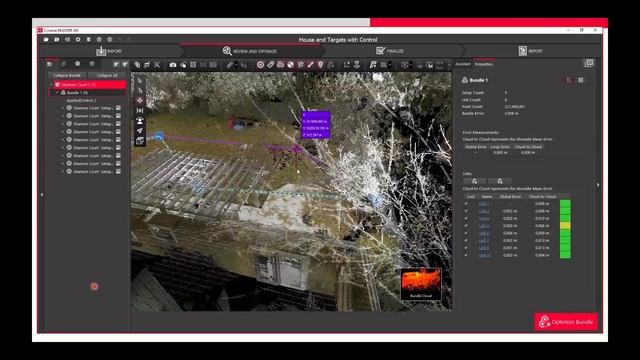Screen dimensions: 640x360
Task: Switch to the Properties tab
Action: (484, 64)
